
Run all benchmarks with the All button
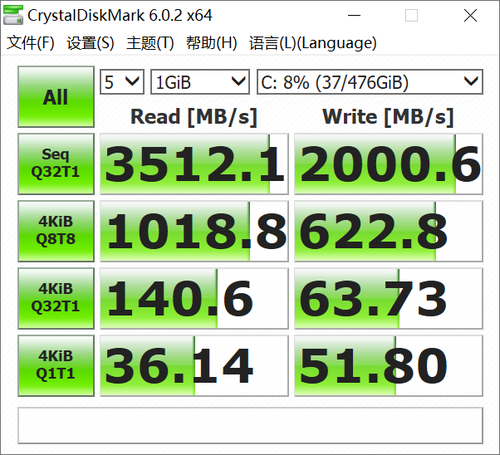click(56, 97)
